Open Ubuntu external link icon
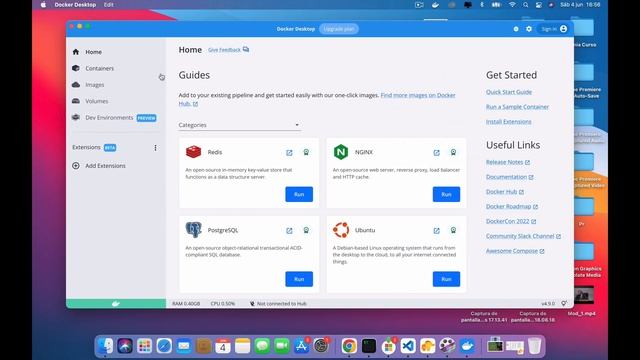 pos(436,231)
